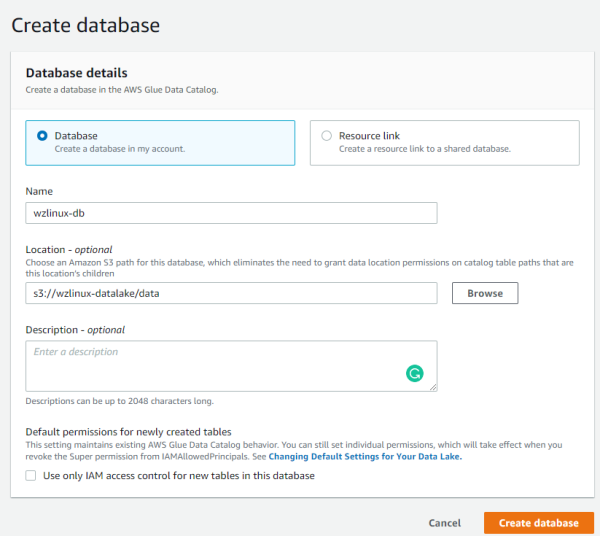Viewport: 600px width, 536px height.
Task: Click the description textarea resize handle
Action: [x=433, y=387]
